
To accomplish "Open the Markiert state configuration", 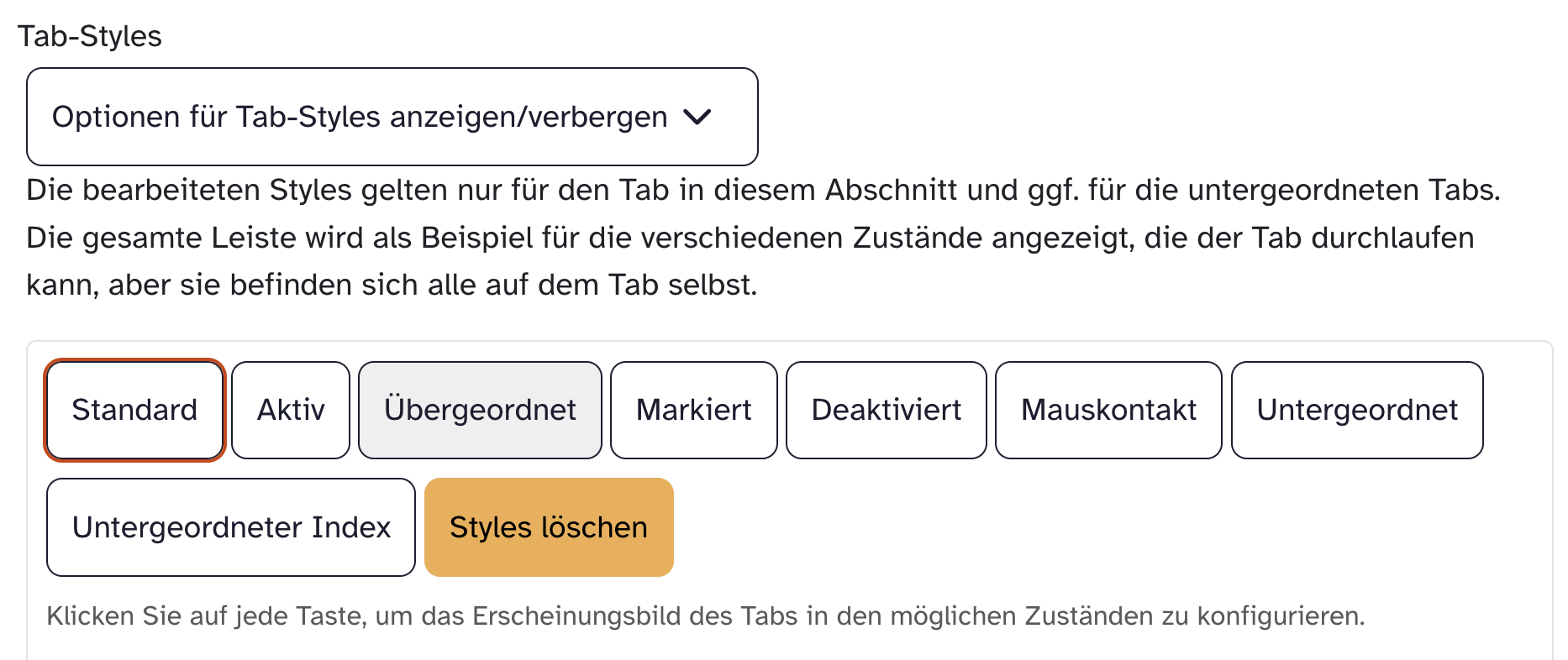I will 693,410.
